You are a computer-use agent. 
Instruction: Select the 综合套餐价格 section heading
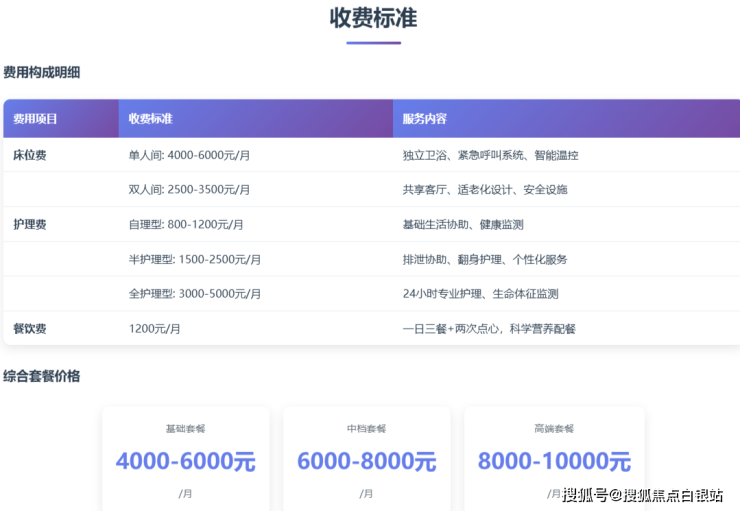click(x=41, y=377)
